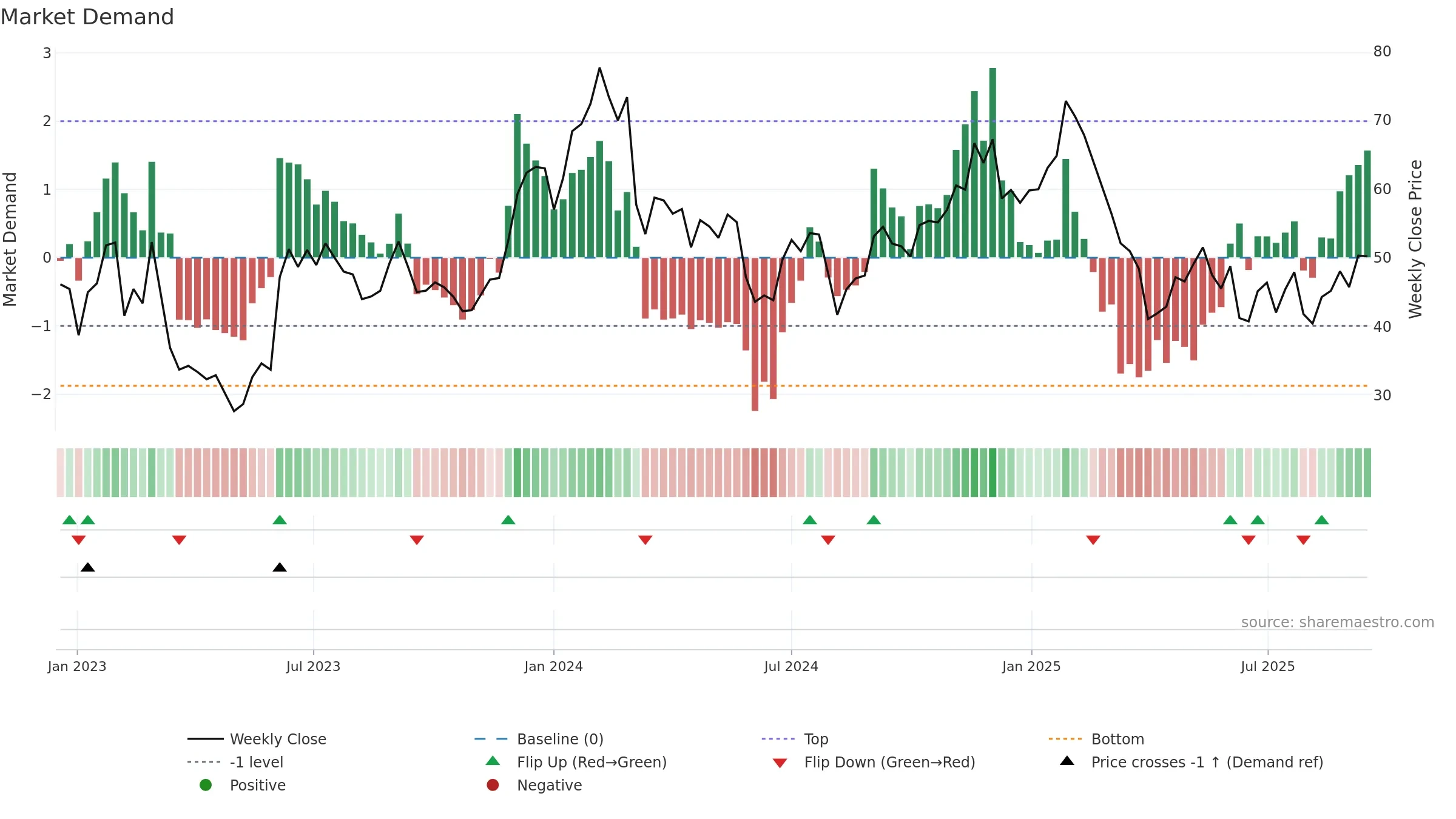The image size is (1456, 819).
Task: Select the black triangle marker before Jul 2023
Action: [x=280, y=567]
